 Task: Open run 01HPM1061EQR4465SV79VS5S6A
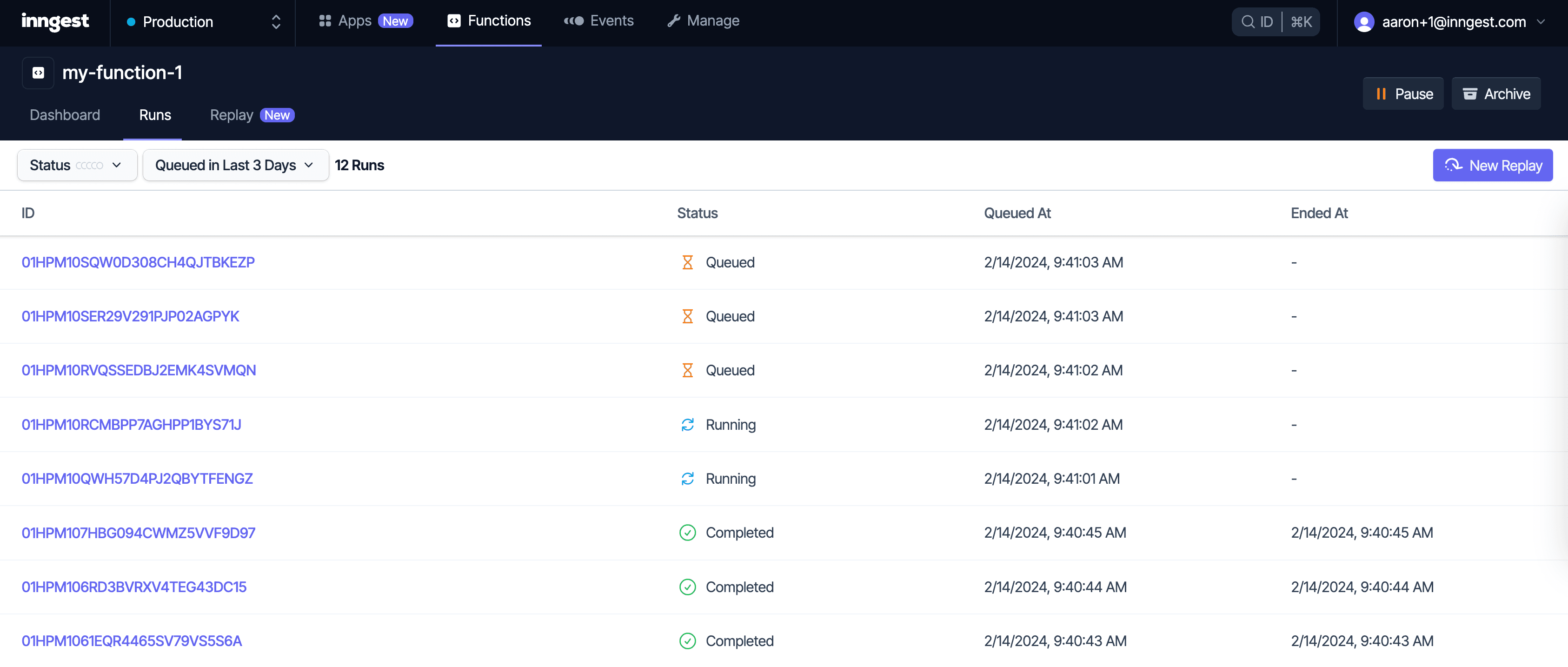pos(132,641)
